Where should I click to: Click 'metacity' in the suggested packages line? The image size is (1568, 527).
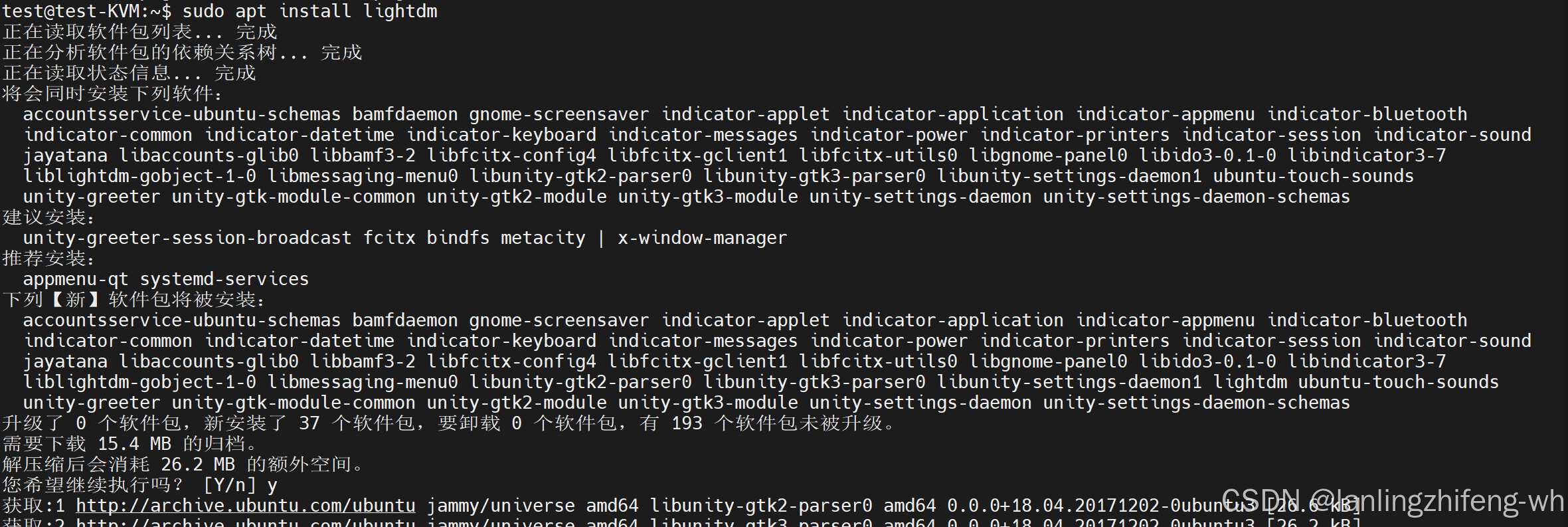[543, 238]
